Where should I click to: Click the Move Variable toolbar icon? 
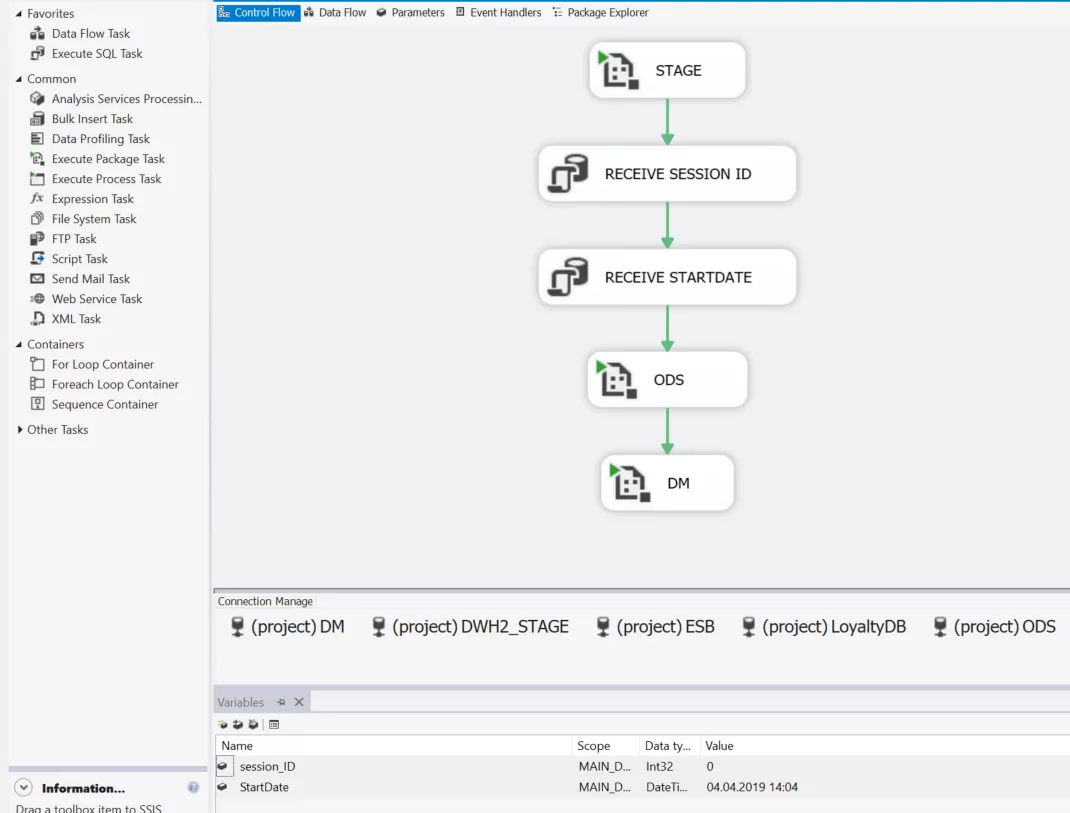pos(237,724)
